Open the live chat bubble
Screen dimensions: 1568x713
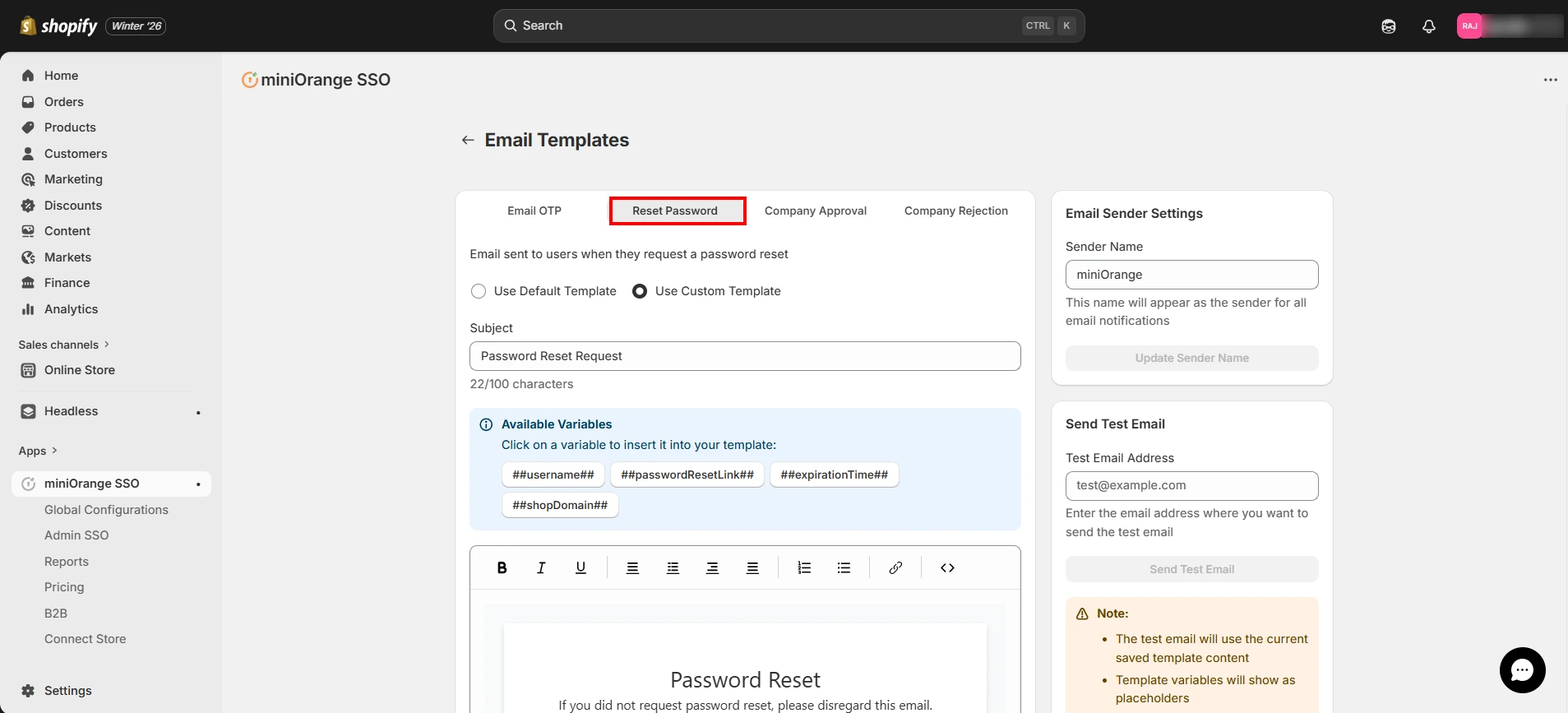coord(1522,670)
